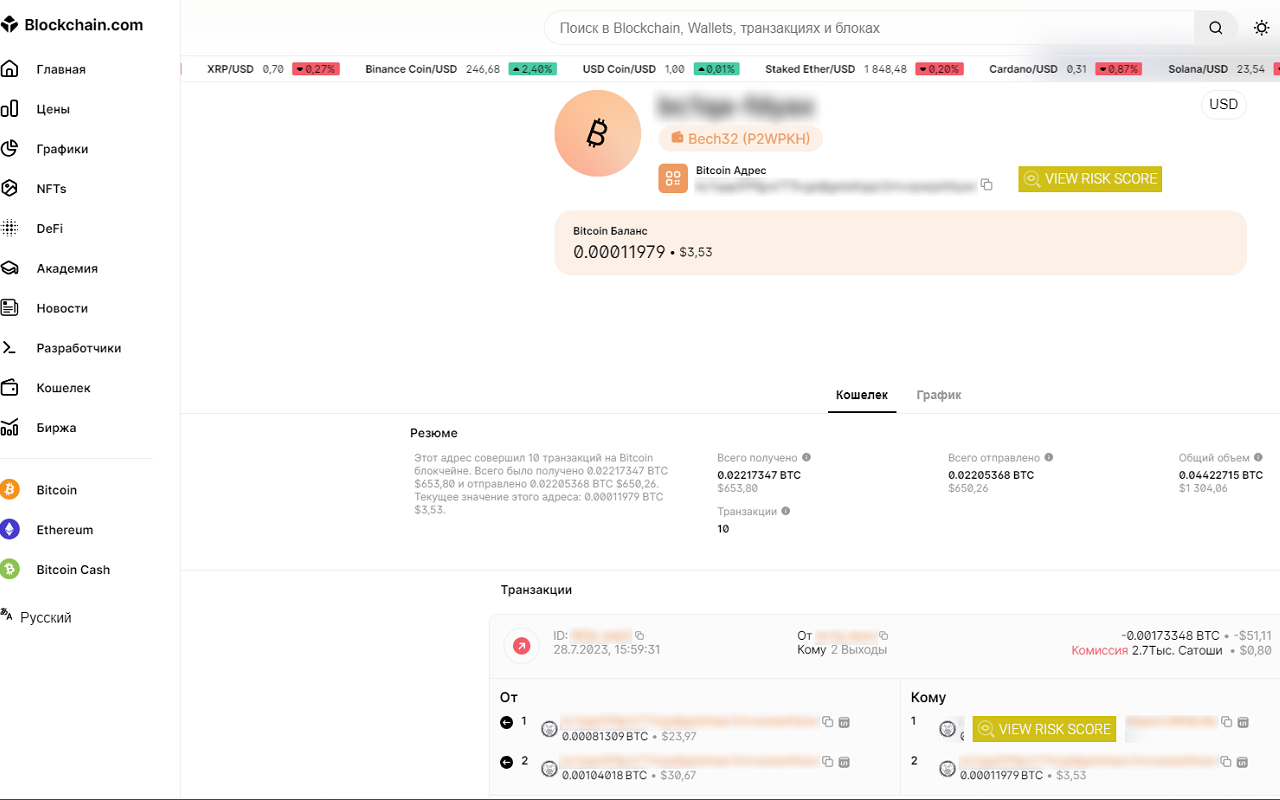
Task: Copy the Bitcoin address via copy icon
Action: click(987, 185)
